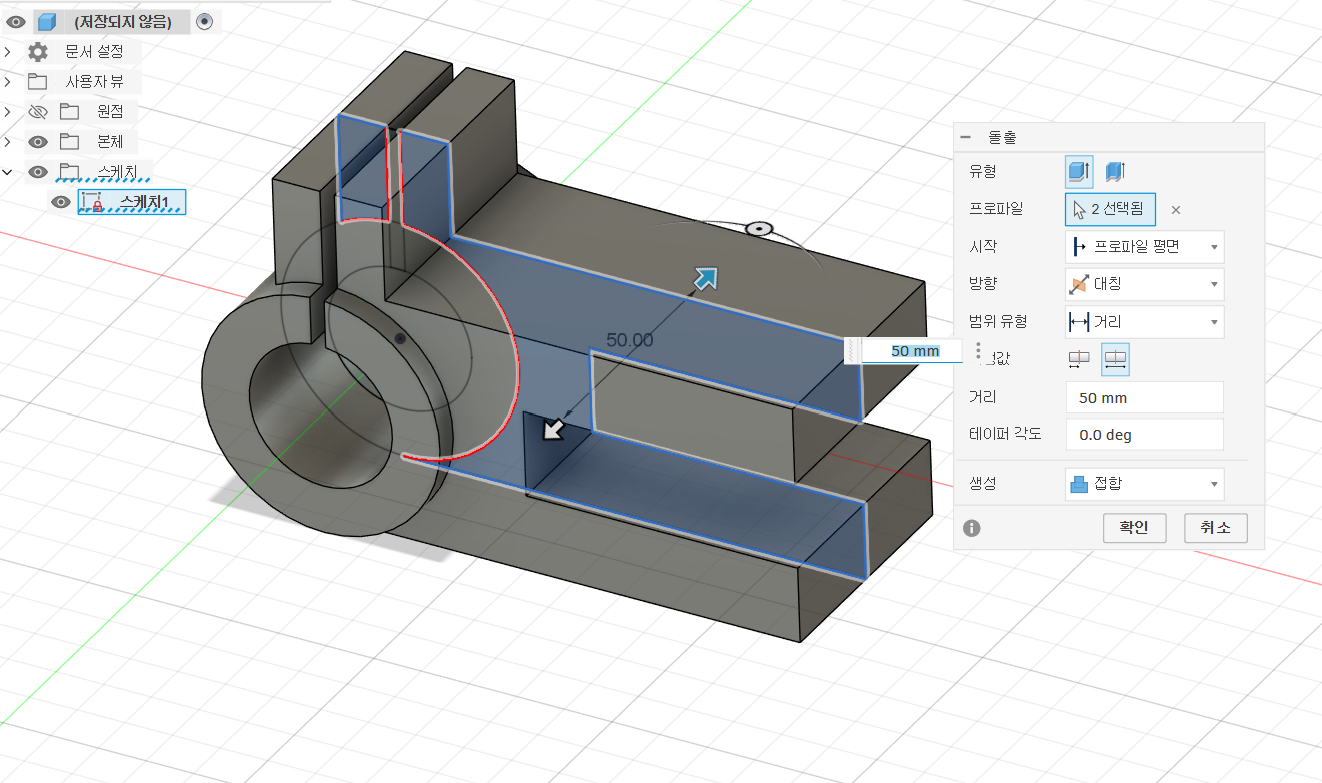The height and width of the screenshot is (783, 1322).
Task: Expand the 사용자 뷰 folder
Action: (x=7, y=82)
